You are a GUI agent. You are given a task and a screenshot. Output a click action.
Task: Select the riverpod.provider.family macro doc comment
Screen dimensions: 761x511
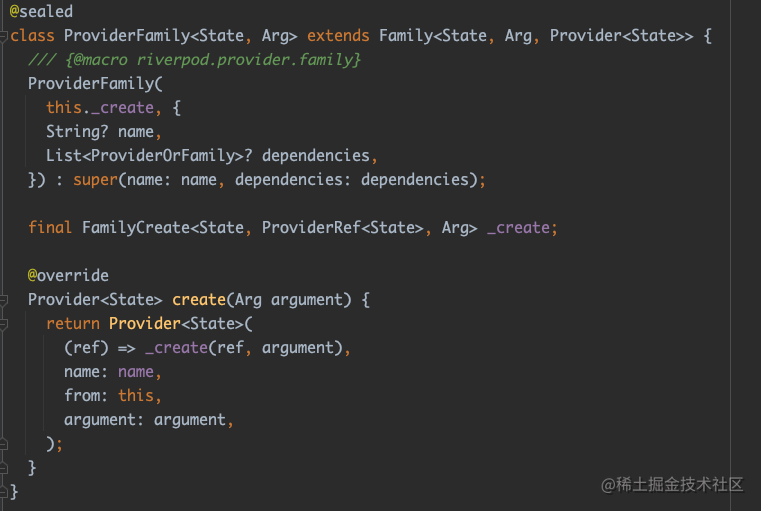194,60
